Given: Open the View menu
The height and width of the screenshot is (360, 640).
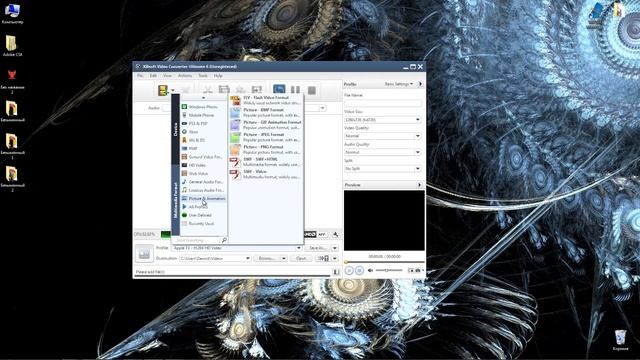Looking at the screenshot, I should (167, 76).
